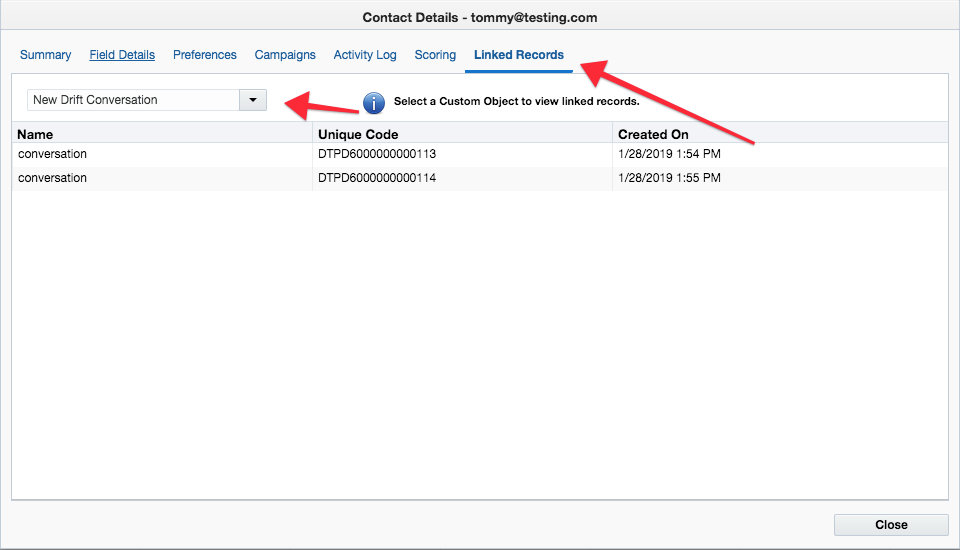Click the Contact Details title bar text
Screen dimensions: 960x550
point(480,17)
